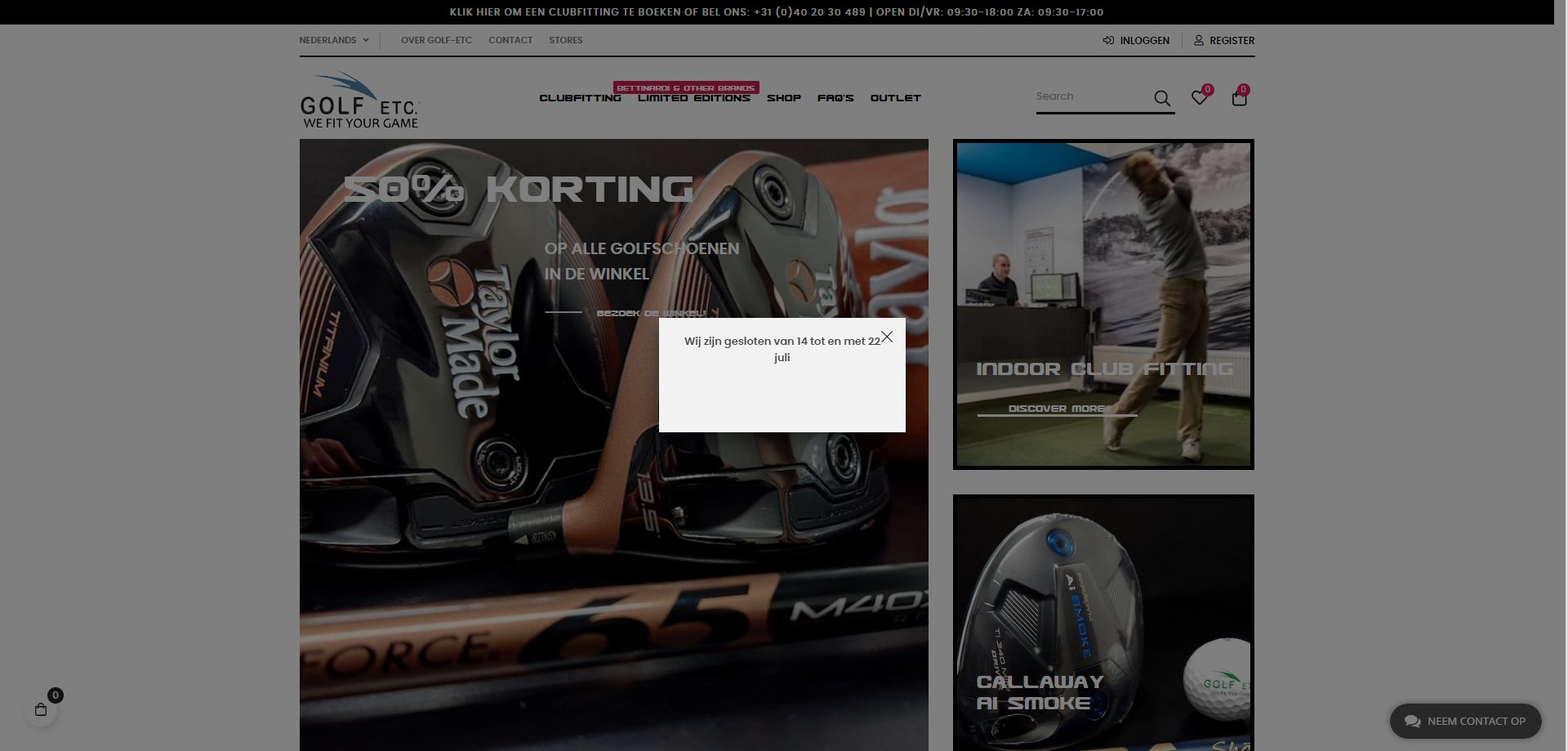Image resolution: width=1568 pixels, height=751 pixels.
Task: Expand the Nederlands language dropdown
Action: [x=334, y=40]
